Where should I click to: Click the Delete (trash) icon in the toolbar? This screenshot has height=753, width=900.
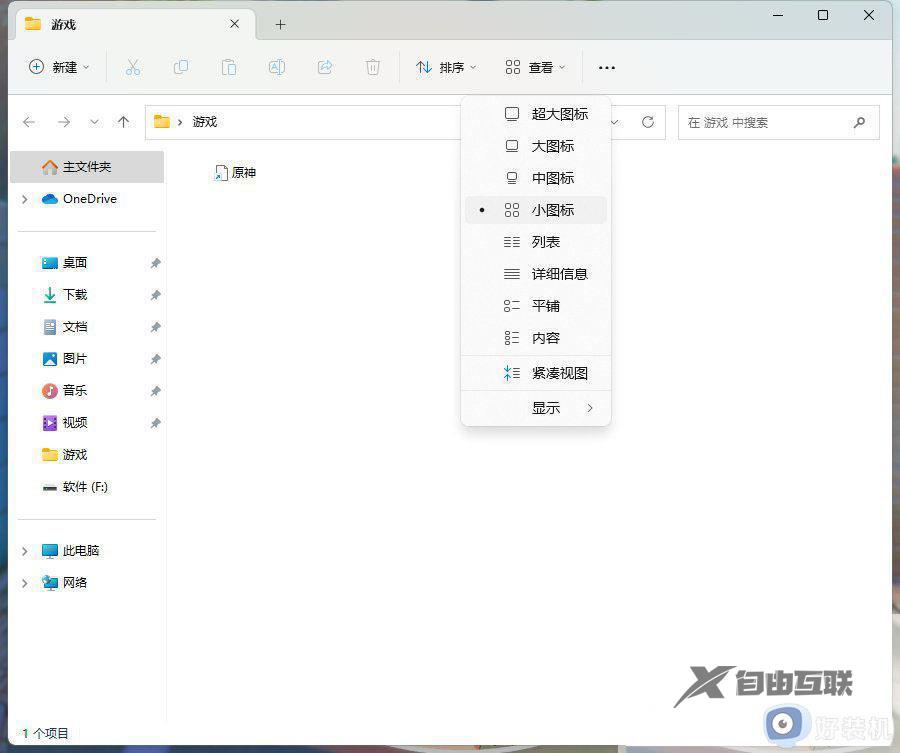pyautogui.click(x=372, y=67)
